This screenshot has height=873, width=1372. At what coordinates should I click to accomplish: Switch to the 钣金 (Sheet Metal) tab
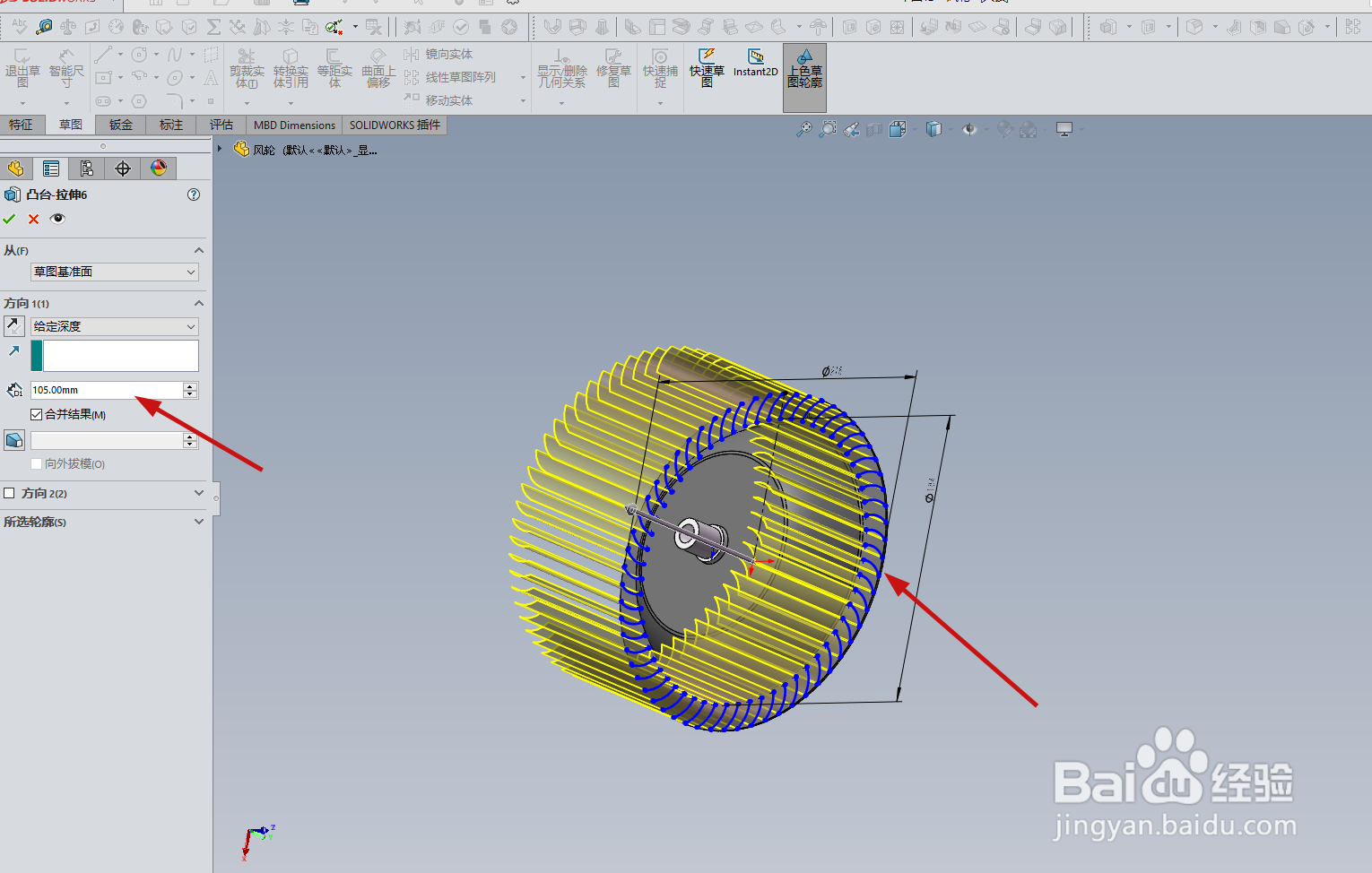pyautogui.click(x=121, y=125)
